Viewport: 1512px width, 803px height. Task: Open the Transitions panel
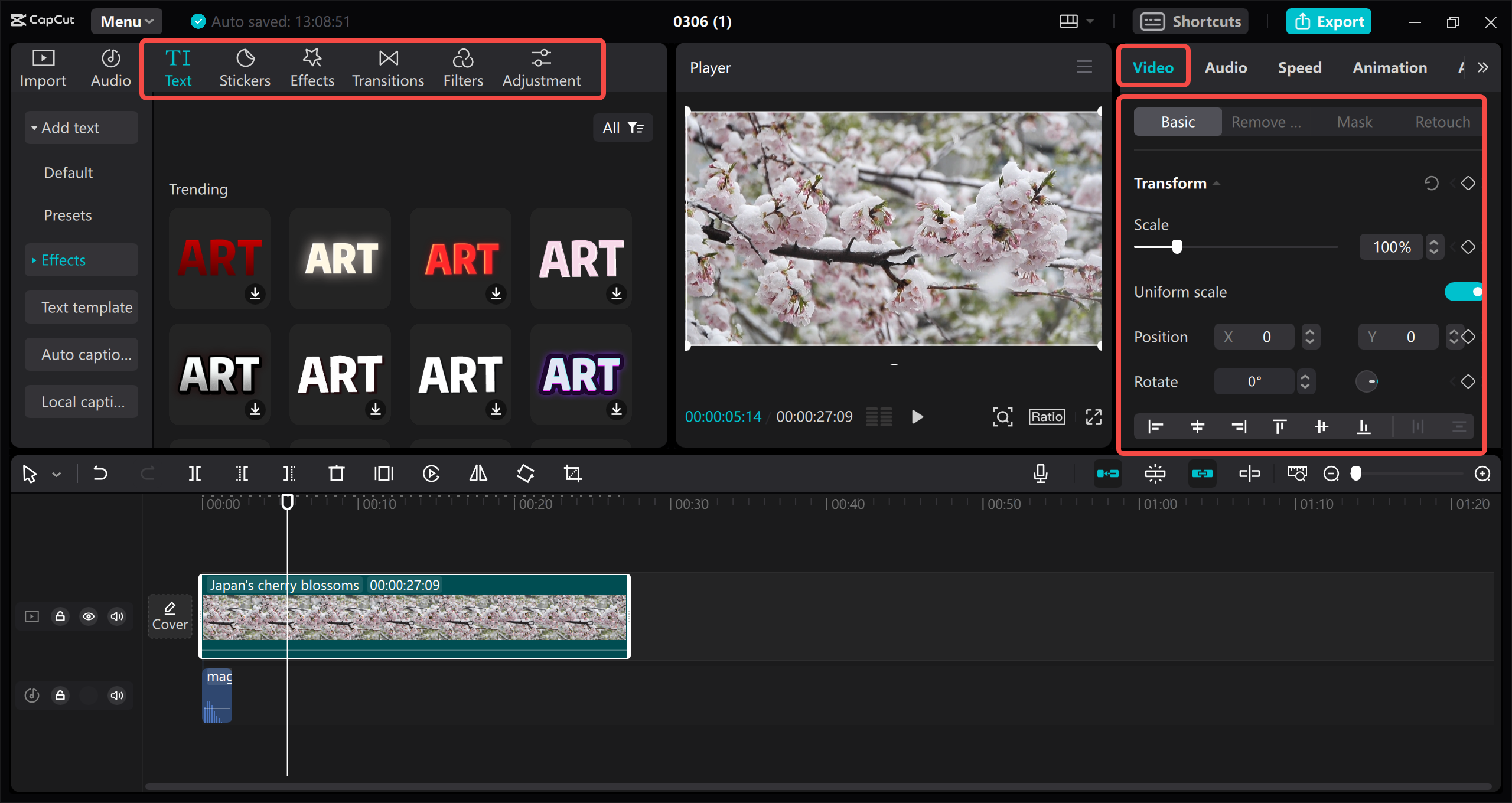387,67
